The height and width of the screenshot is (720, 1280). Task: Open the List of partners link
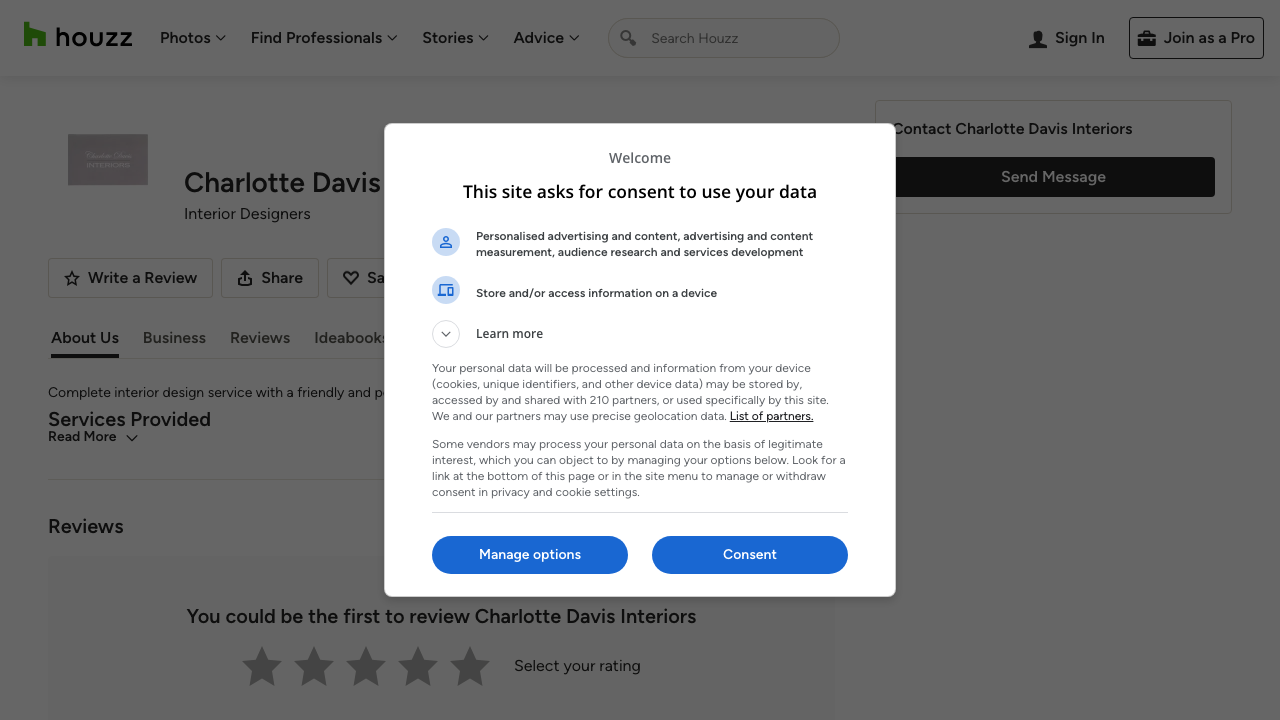tap(771, 416)
